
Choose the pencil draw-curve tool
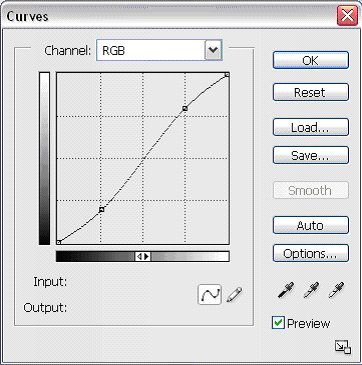point(235,294)
